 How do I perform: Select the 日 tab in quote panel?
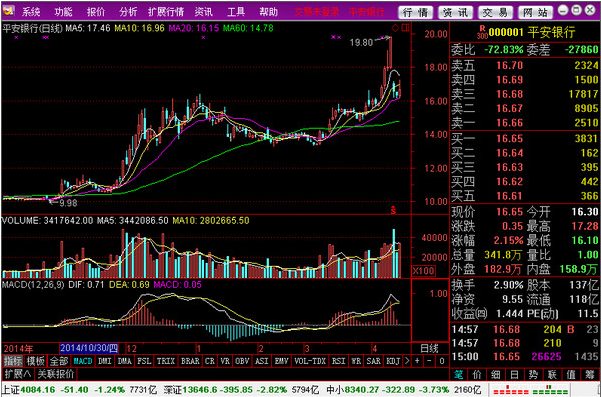pyautogui.click(x=514, y=375)
